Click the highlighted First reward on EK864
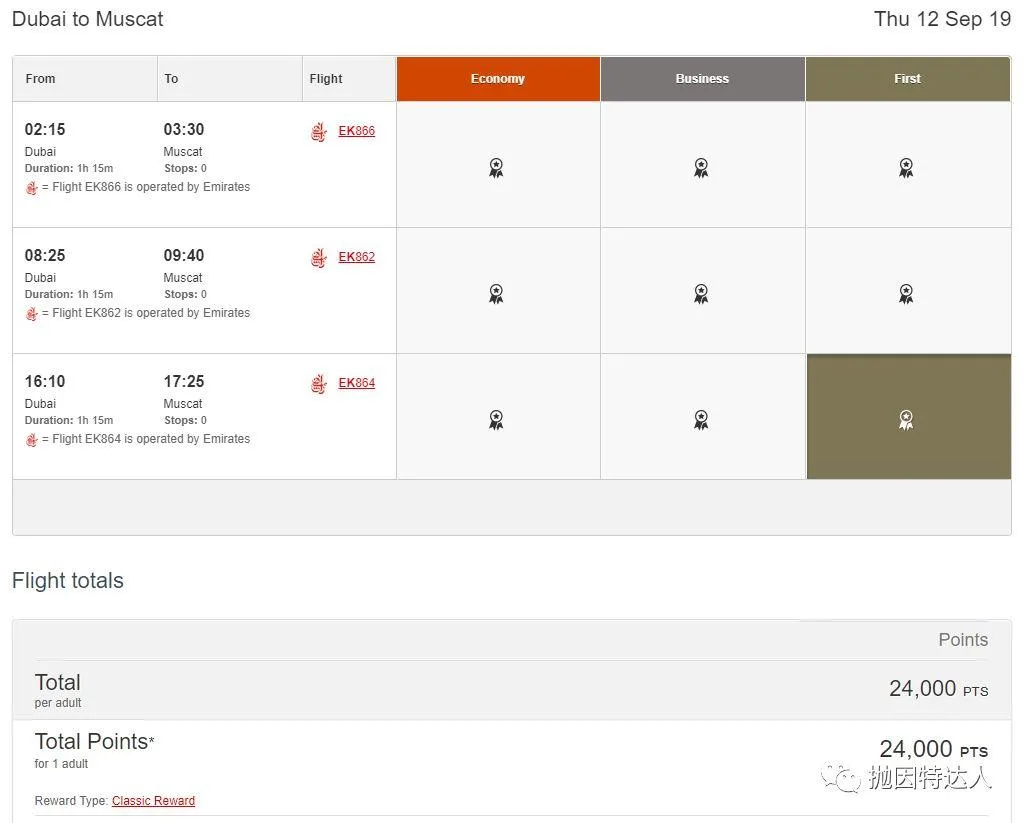 [x=906, y=419]
